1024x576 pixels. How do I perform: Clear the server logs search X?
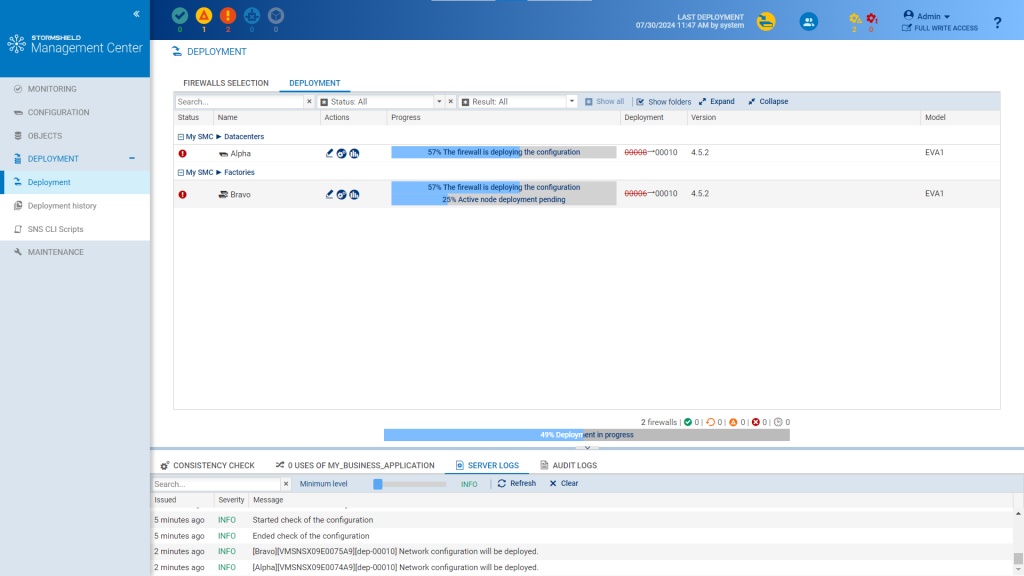(x=285, y=484)
